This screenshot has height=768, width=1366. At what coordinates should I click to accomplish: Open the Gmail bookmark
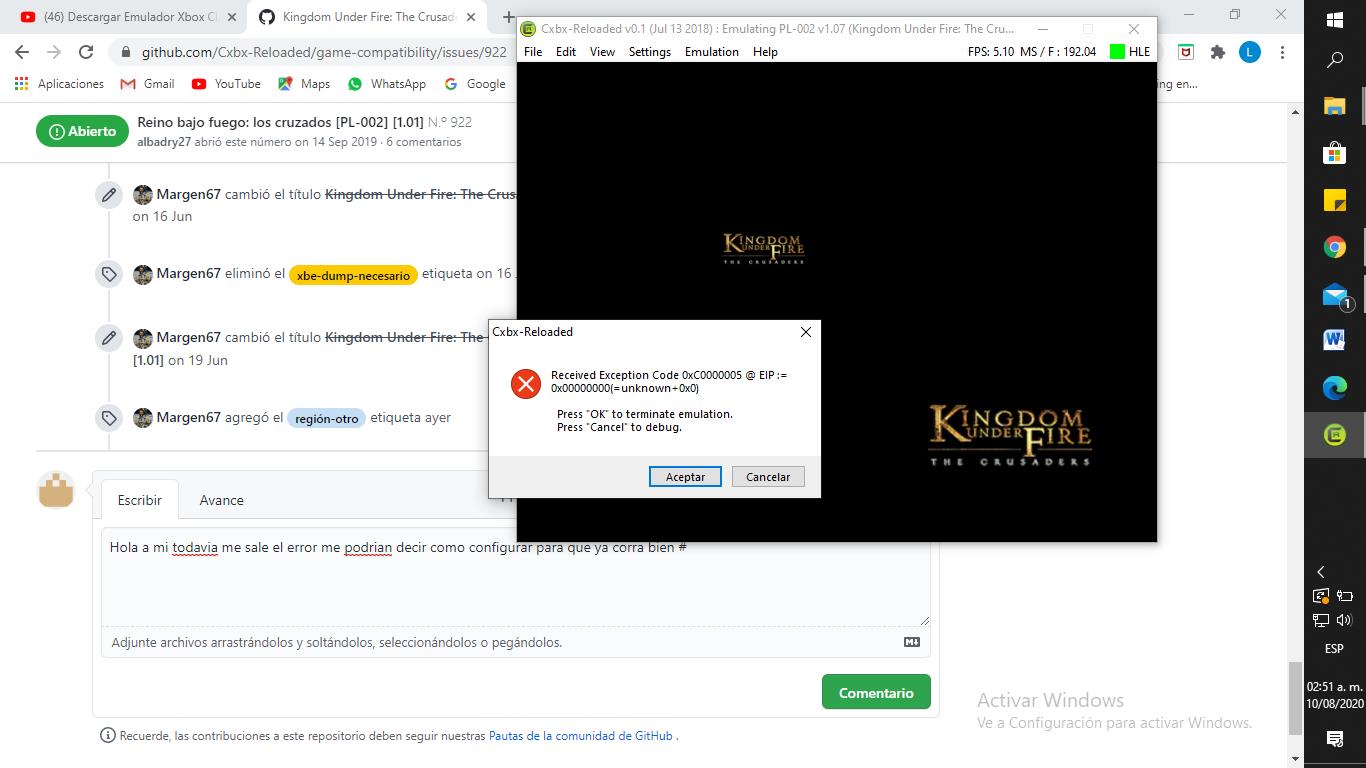point(147,84)
